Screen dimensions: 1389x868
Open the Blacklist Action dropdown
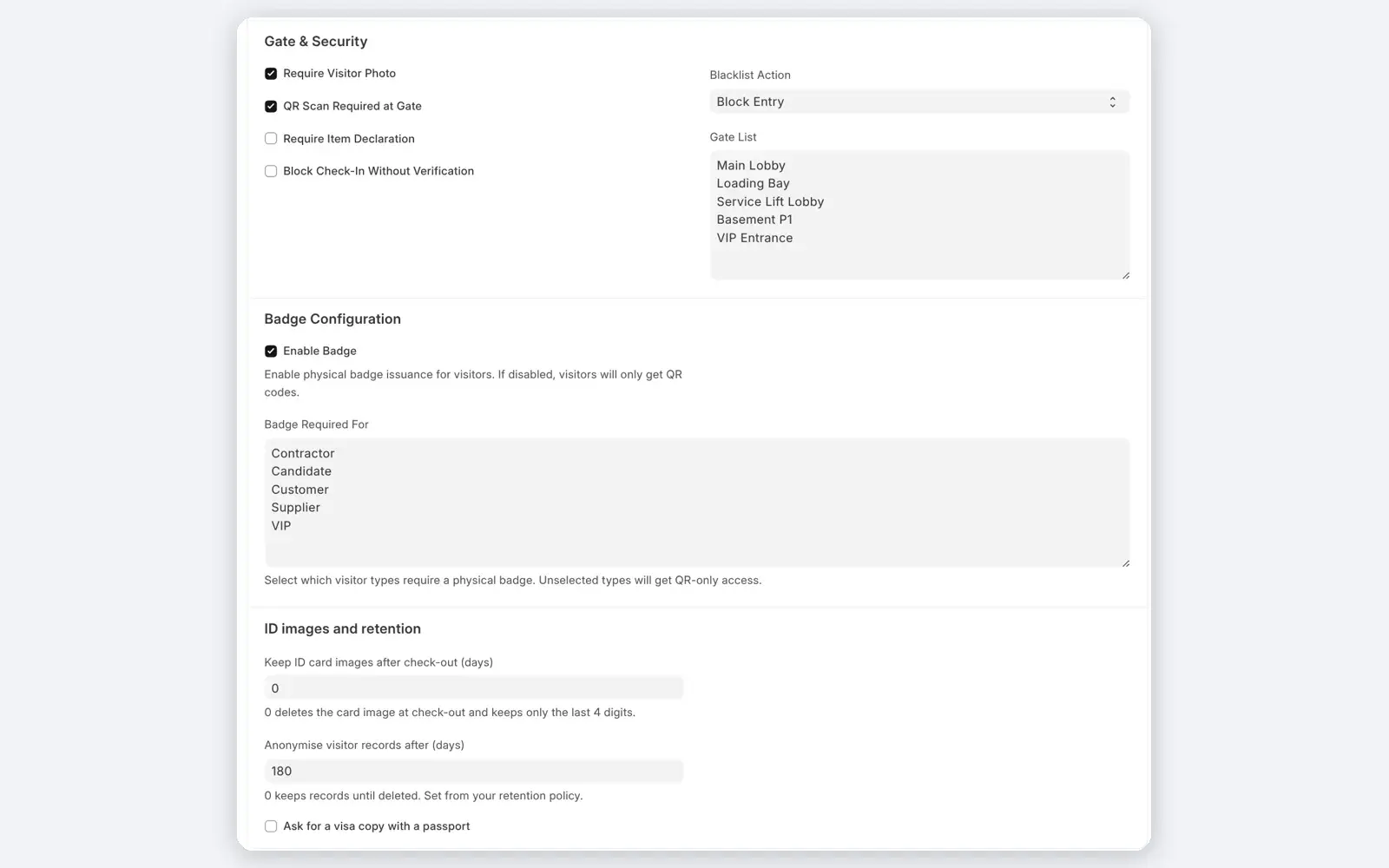[919, 102]
